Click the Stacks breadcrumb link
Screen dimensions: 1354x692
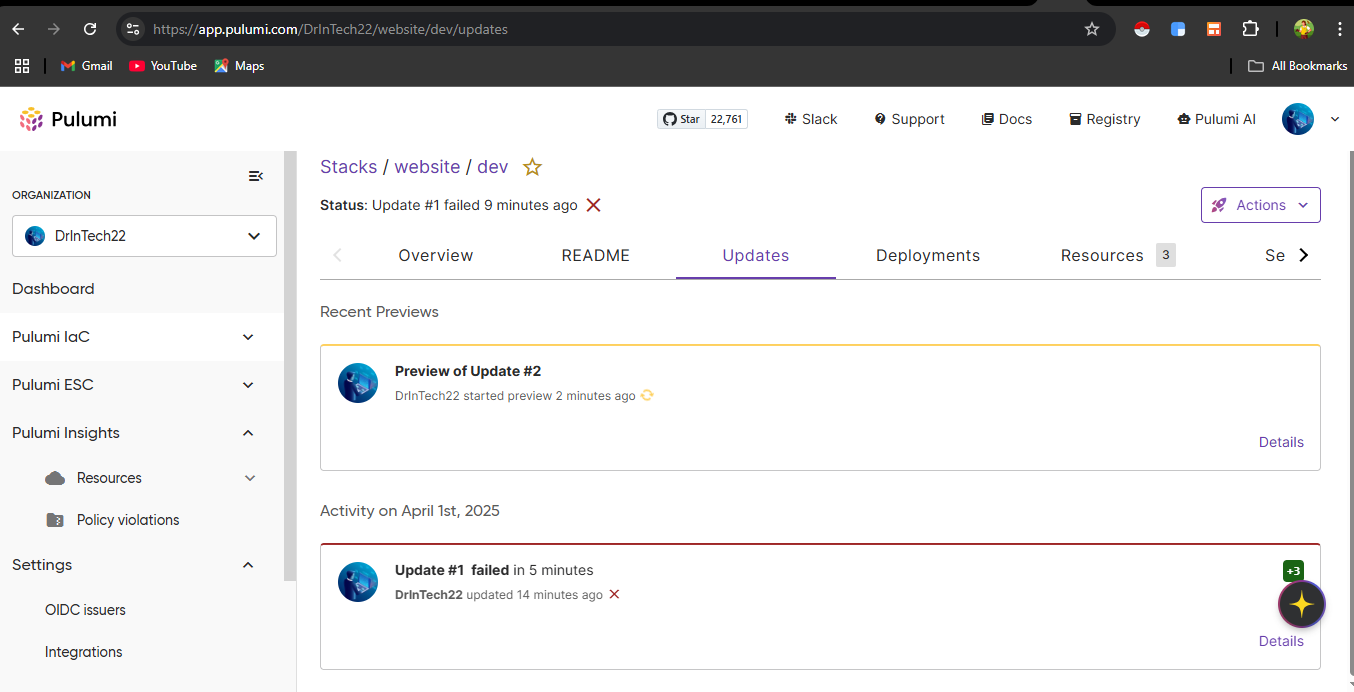[348, 167]
